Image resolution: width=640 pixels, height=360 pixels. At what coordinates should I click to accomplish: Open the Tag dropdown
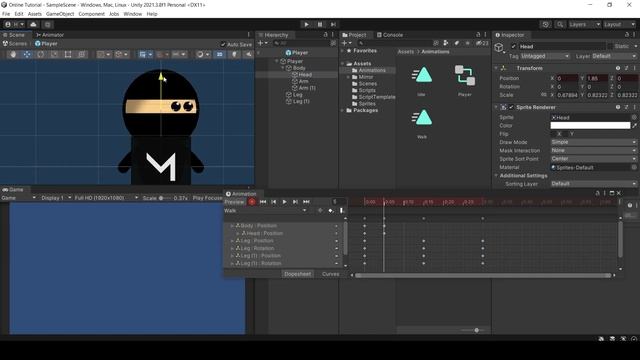click(x=545, y=56)
